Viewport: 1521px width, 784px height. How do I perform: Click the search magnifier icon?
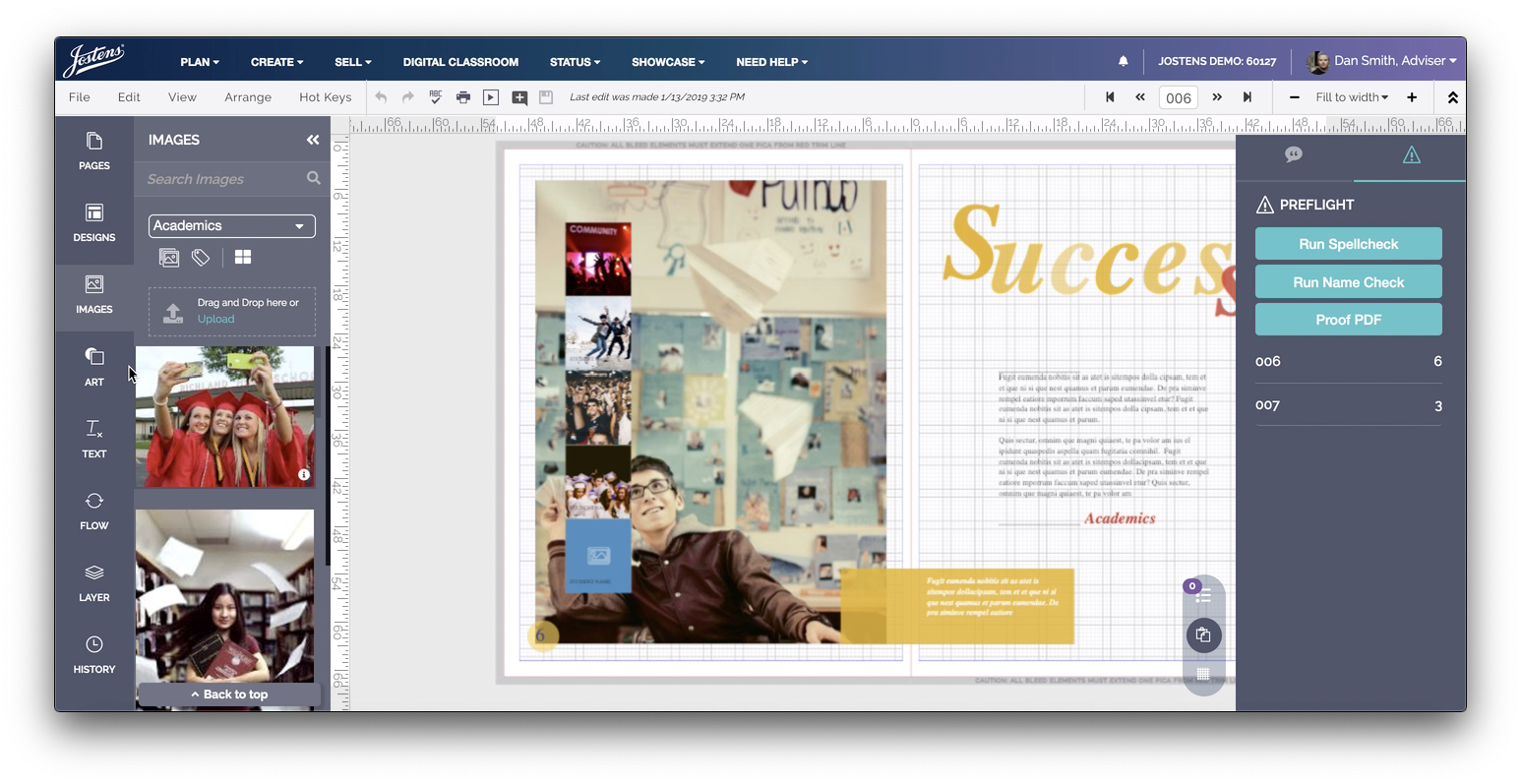[x=313, y=178]
